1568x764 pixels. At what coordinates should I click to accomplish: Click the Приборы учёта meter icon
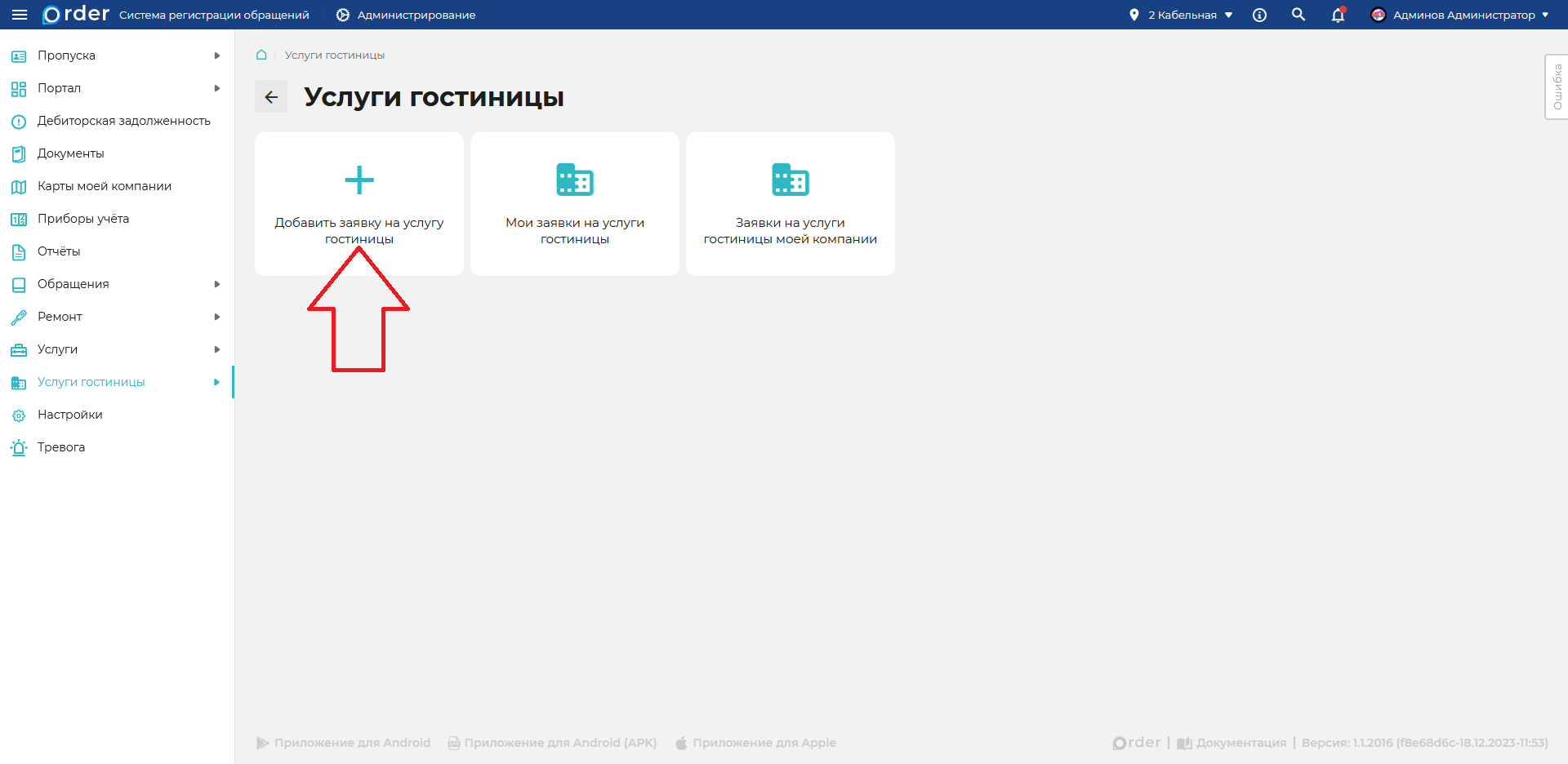click(x=19, y=218)
